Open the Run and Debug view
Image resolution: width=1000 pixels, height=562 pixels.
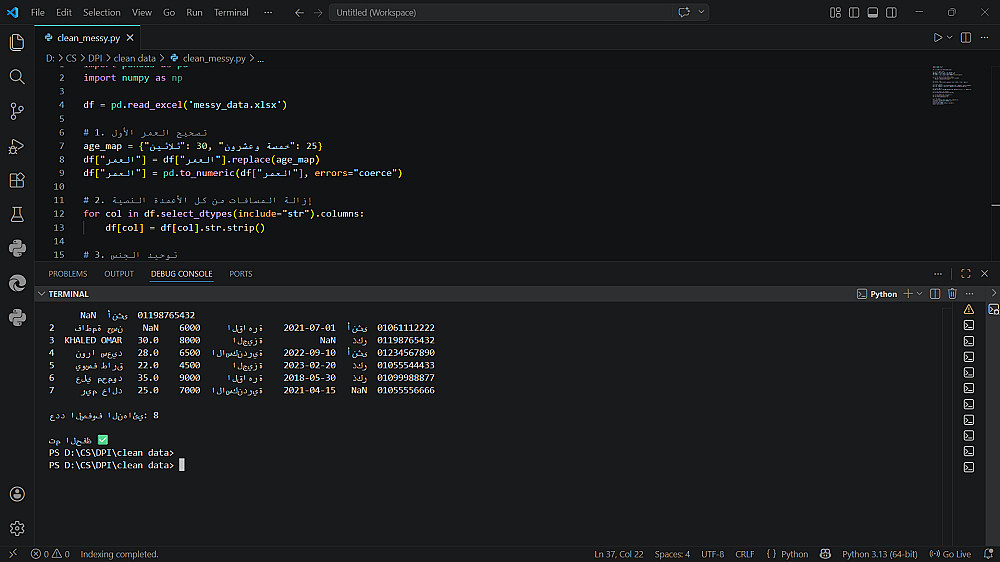click(x=16, y=146)
